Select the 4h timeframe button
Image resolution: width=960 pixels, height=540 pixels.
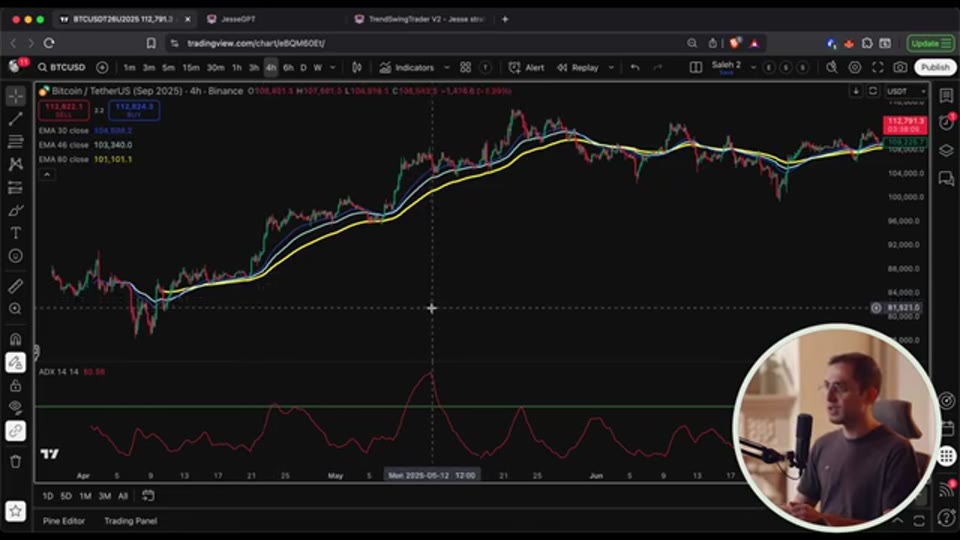(271, 67)
